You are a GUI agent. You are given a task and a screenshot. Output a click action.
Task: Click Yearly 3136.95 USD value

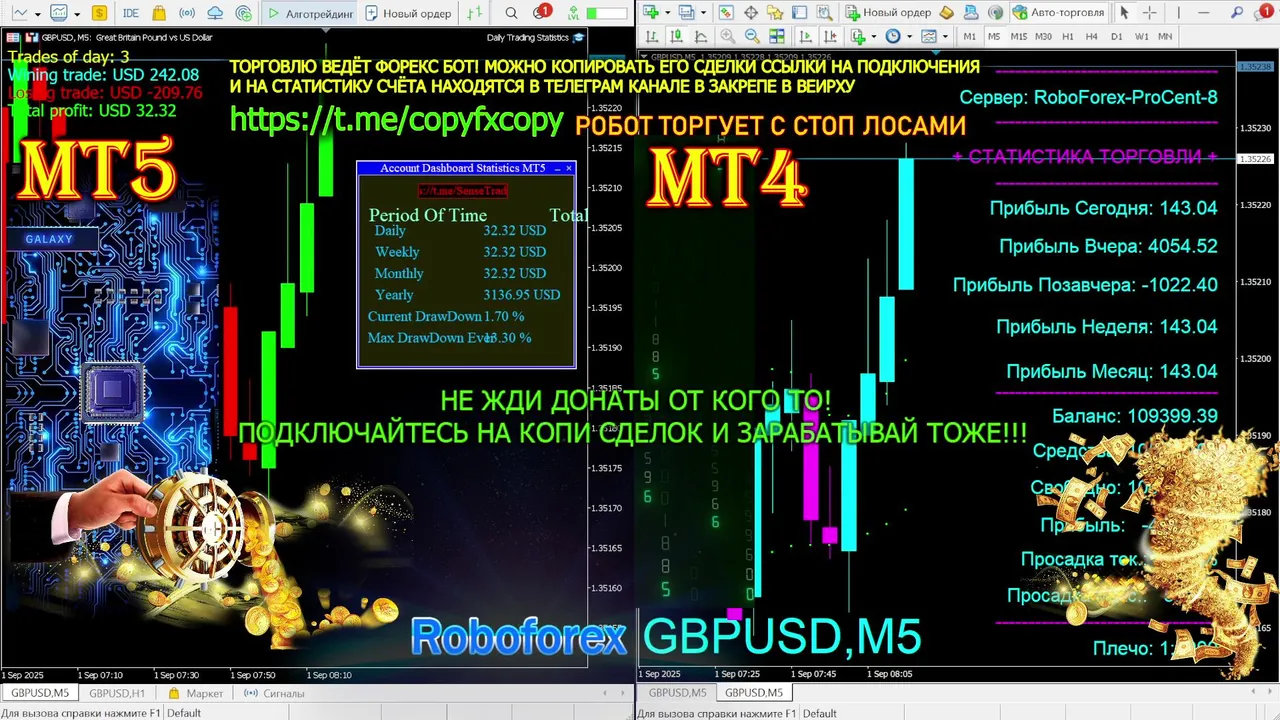(522, 295)
